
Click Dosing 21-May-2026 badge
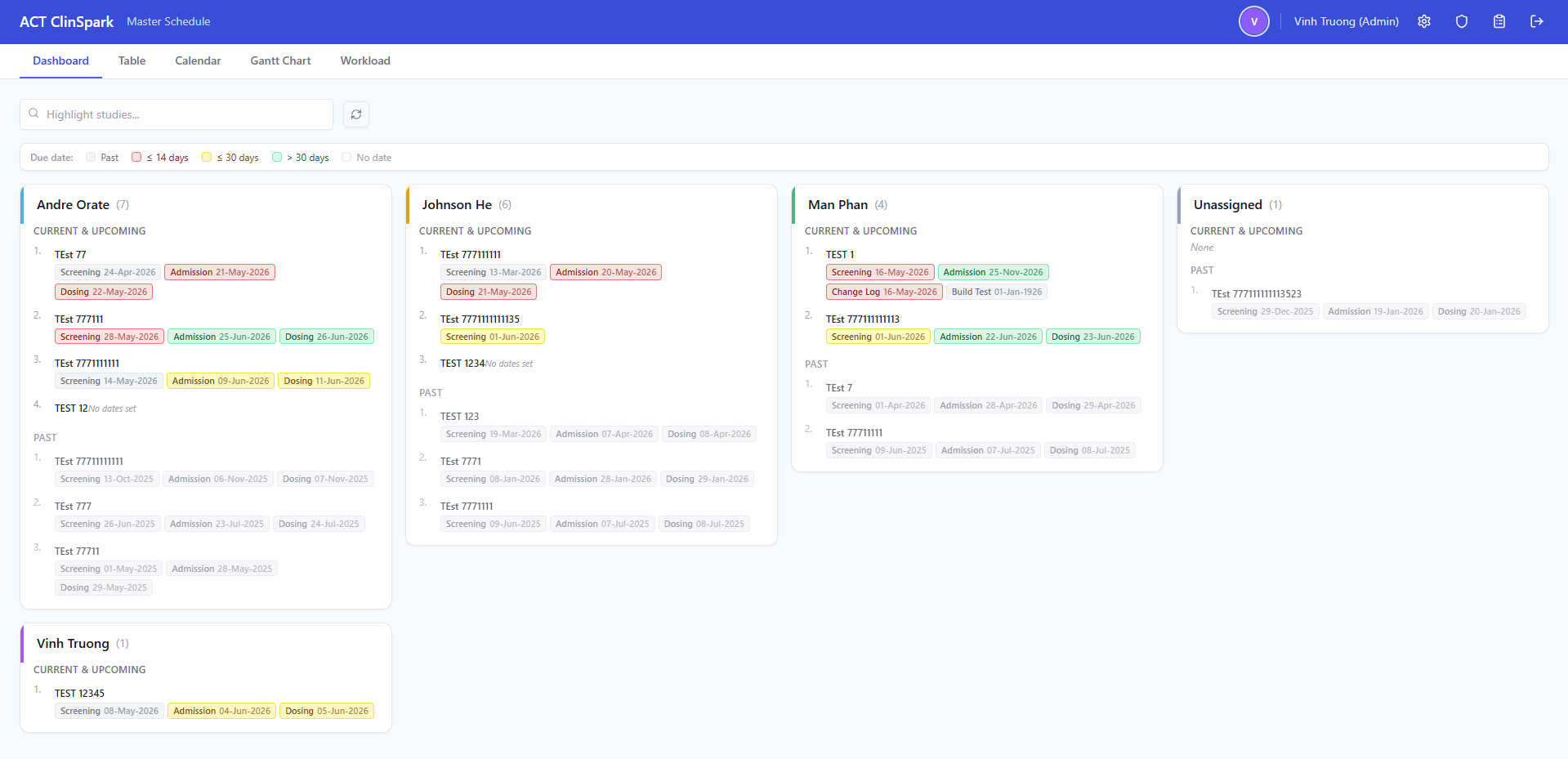click(x=489, y=292)
